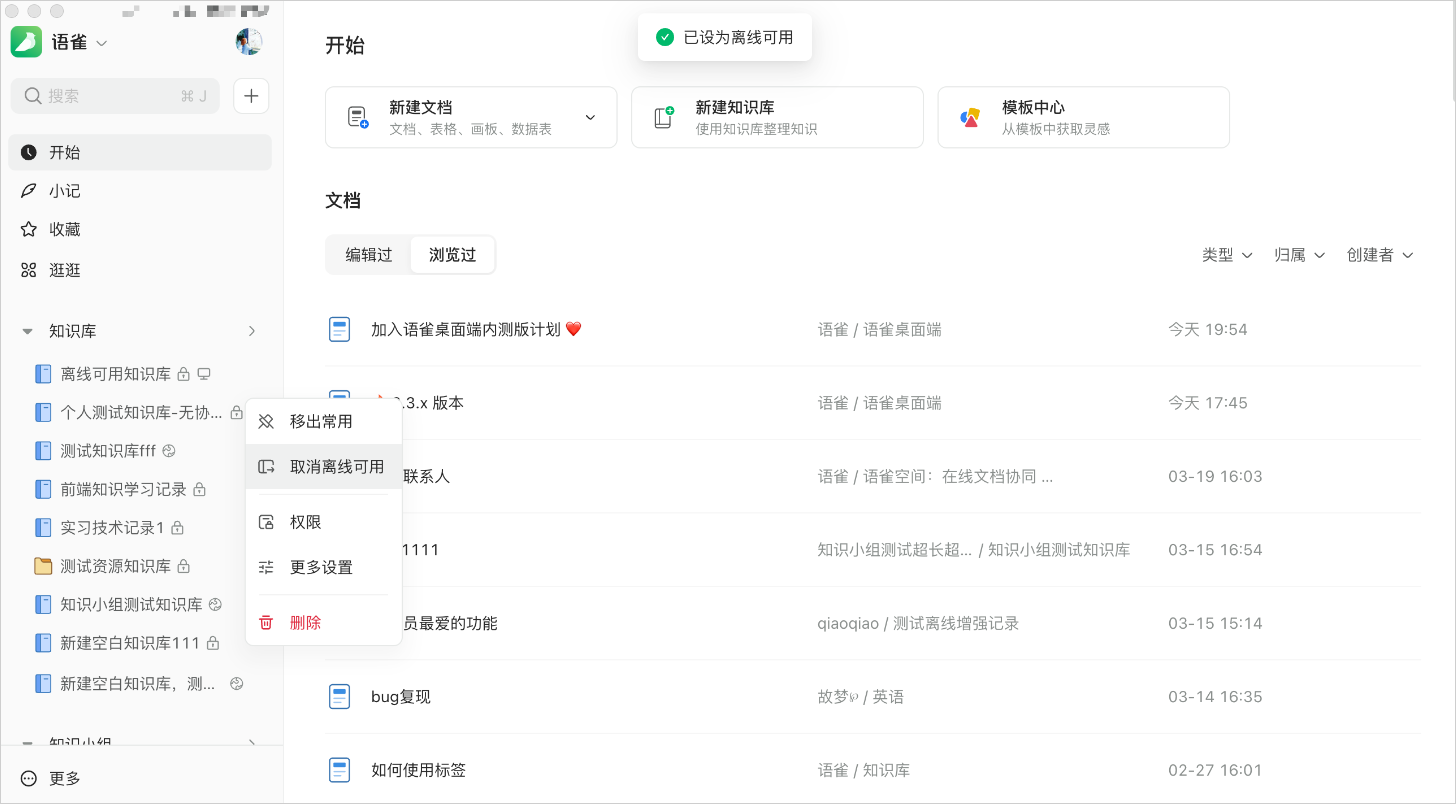This screenshot has width=1456, height=804.
Task: Click the lock icon beside 前端知识学习记录
Action: click(x=199, y=490)
